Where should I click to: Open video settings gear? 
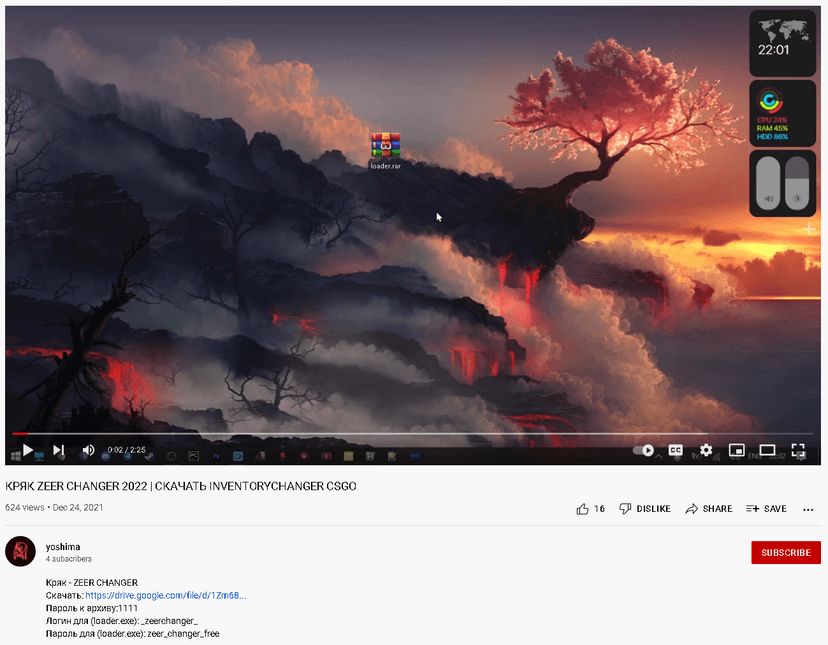pyautogui.click(x=706, y=450)
